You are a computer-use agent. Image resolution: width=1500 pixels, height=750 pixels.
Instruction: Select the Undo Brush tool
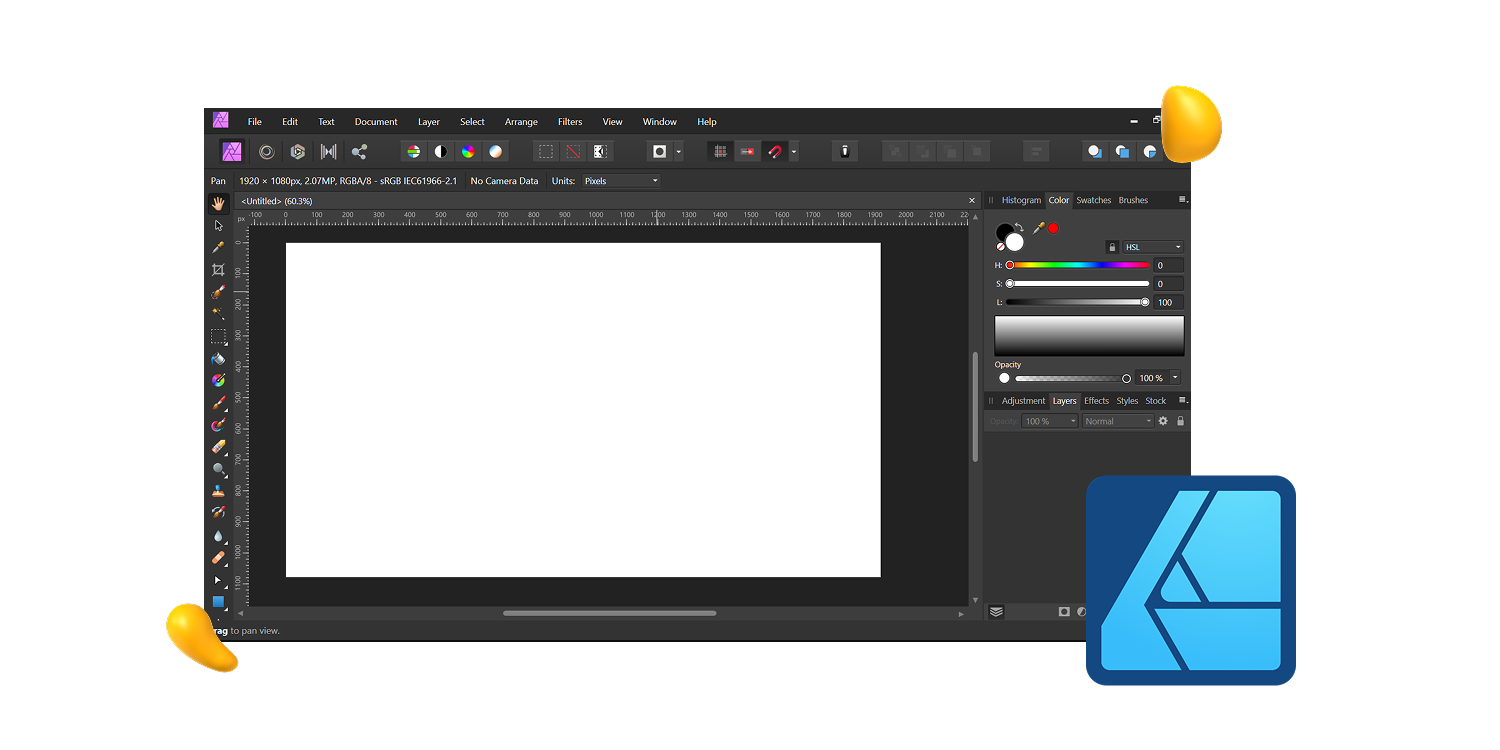(x=218, y=513)
